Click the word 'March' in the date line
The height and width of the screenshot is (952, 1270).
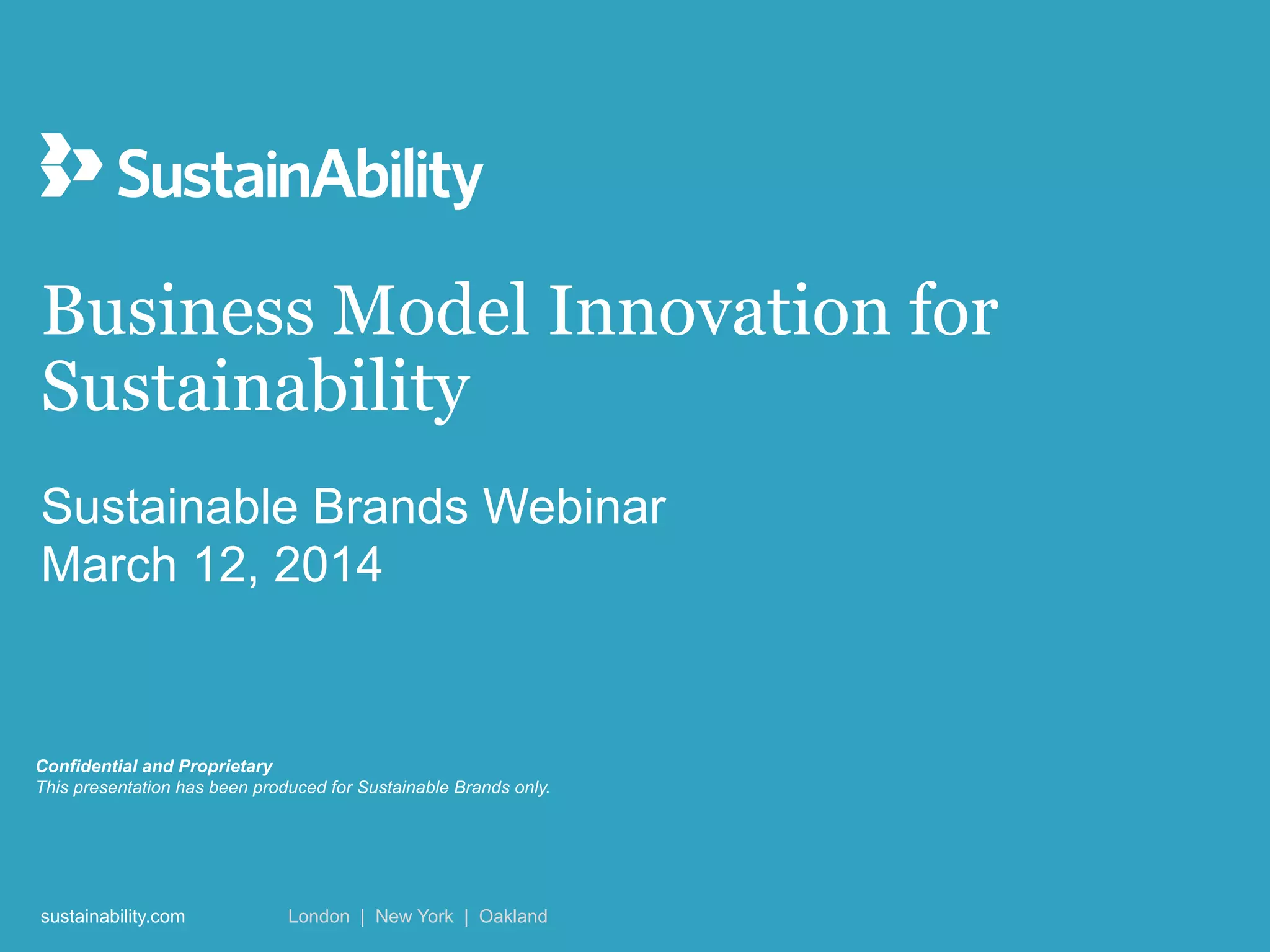pyautogui.click(x=109, y=565)
